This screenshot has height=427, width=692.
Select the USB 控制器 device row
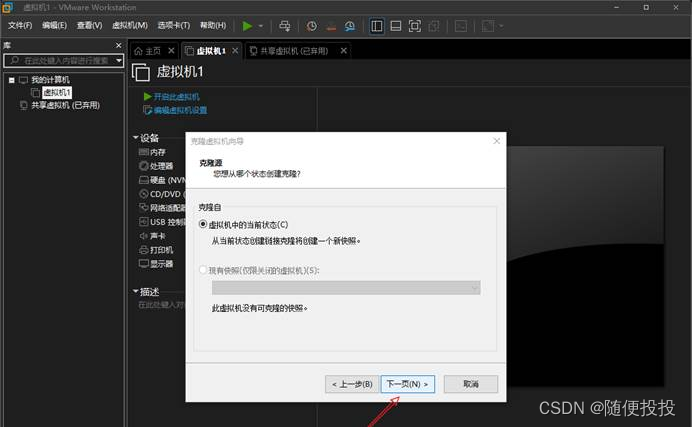click(x=162, y=222)
